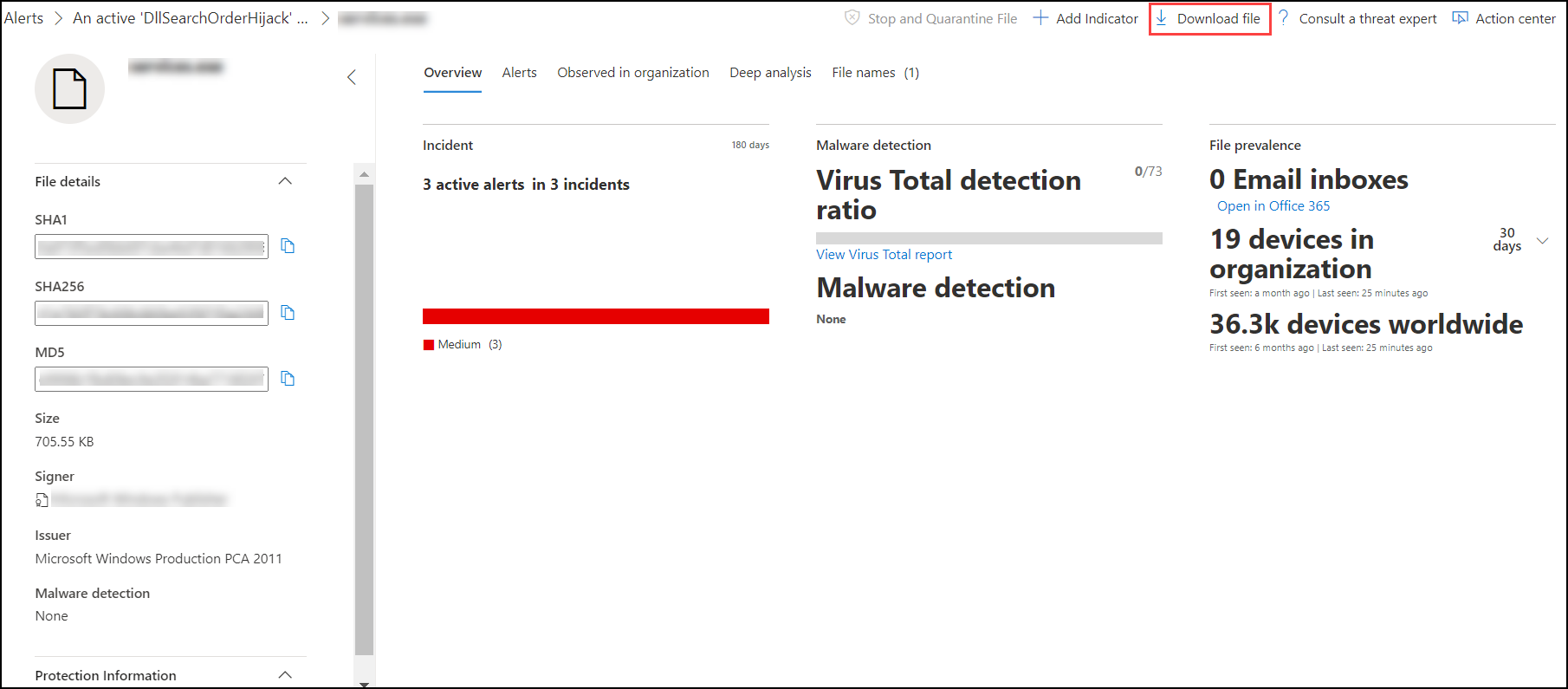Open the Observed in organization tab

click(633, 73)
